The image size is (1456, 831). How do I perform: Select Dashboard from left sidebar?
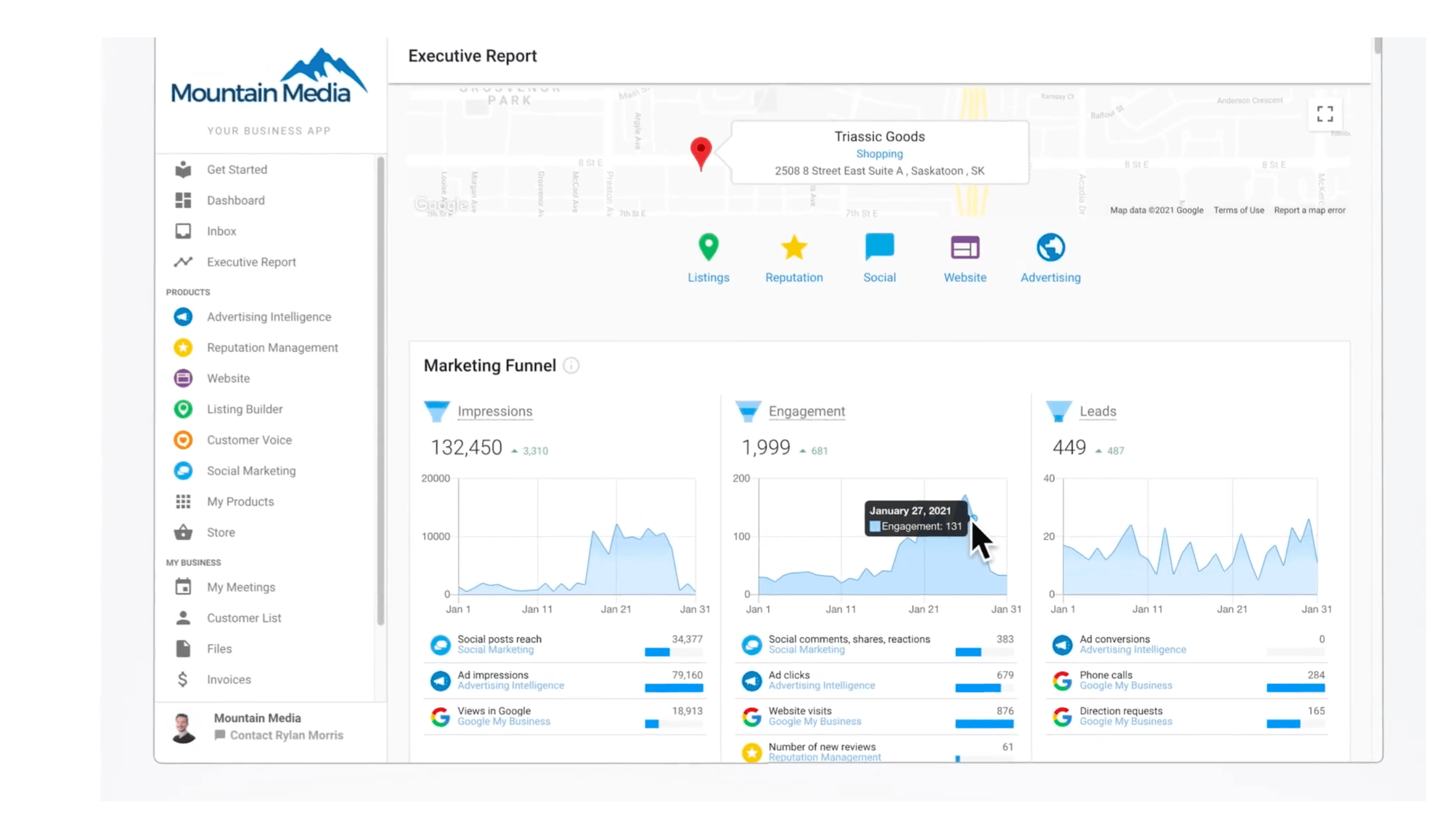pos(235,200)
